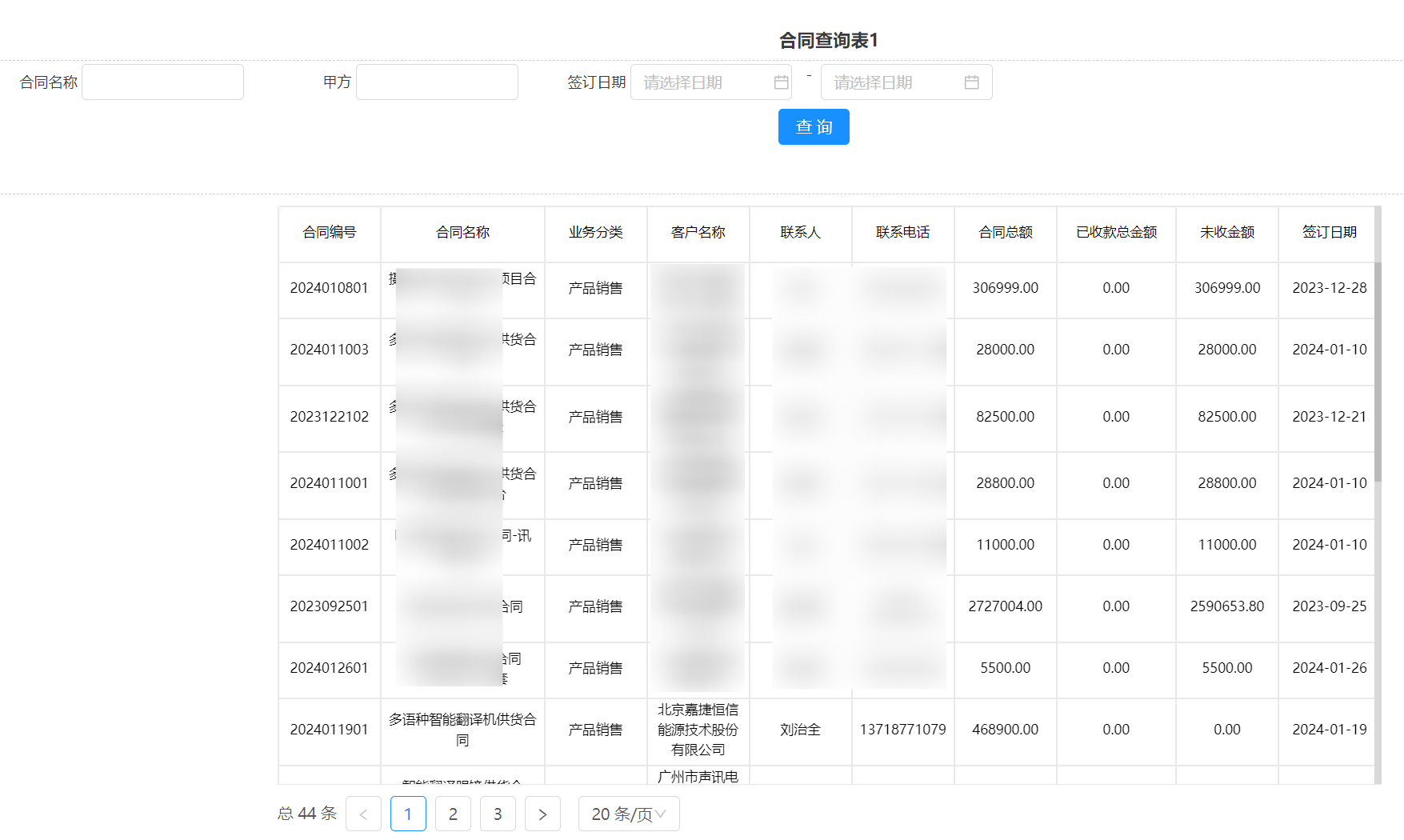Click unpaid amount 2590653.80

[x=1227, y=606]
